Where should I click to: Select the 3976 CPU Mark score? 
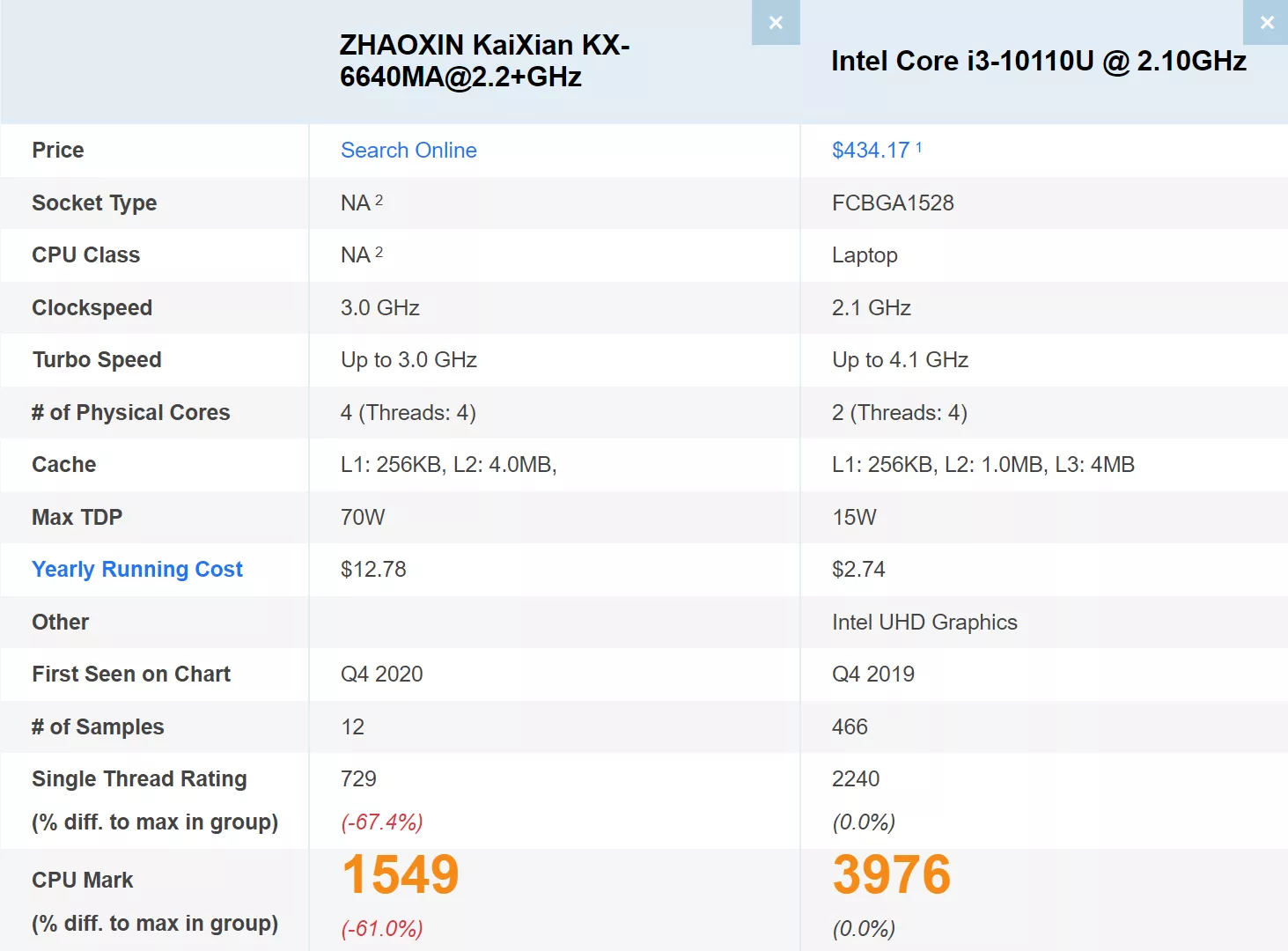[892, 874]
